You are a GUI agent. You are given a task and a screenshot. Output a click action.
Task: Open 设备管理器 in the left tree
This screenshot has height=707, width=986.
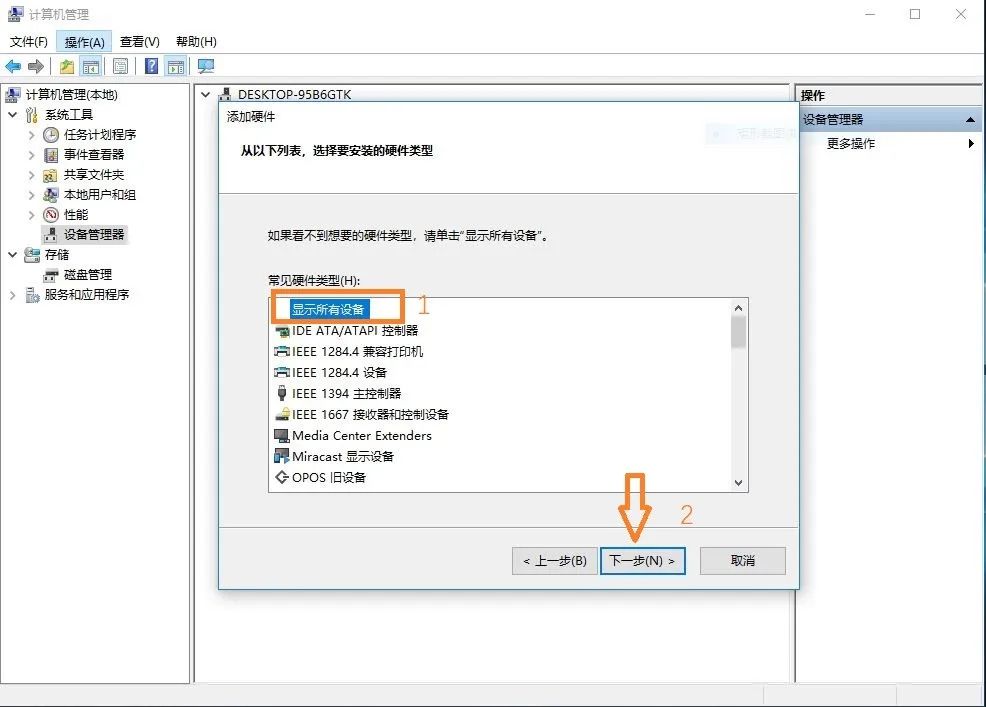[x=94, y=235]
